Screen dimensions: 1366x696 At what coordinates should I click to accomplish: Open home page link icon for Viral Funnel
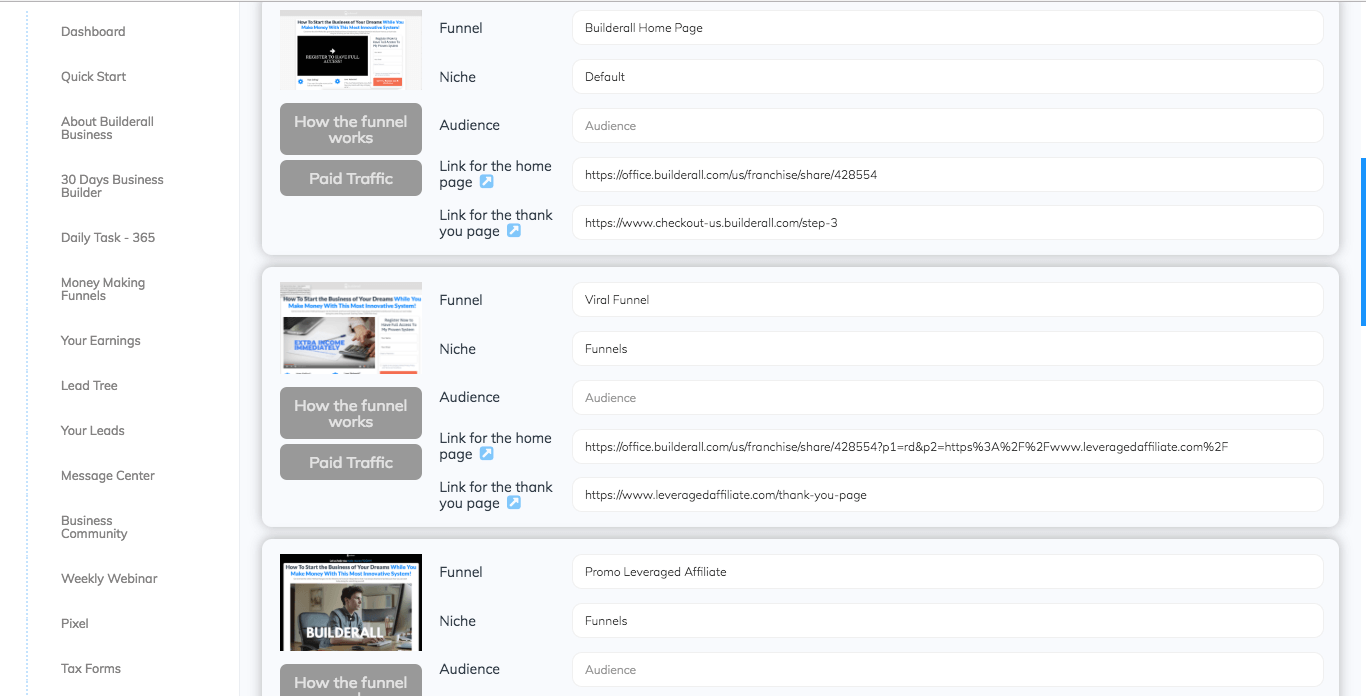click(x=487, y=454)
